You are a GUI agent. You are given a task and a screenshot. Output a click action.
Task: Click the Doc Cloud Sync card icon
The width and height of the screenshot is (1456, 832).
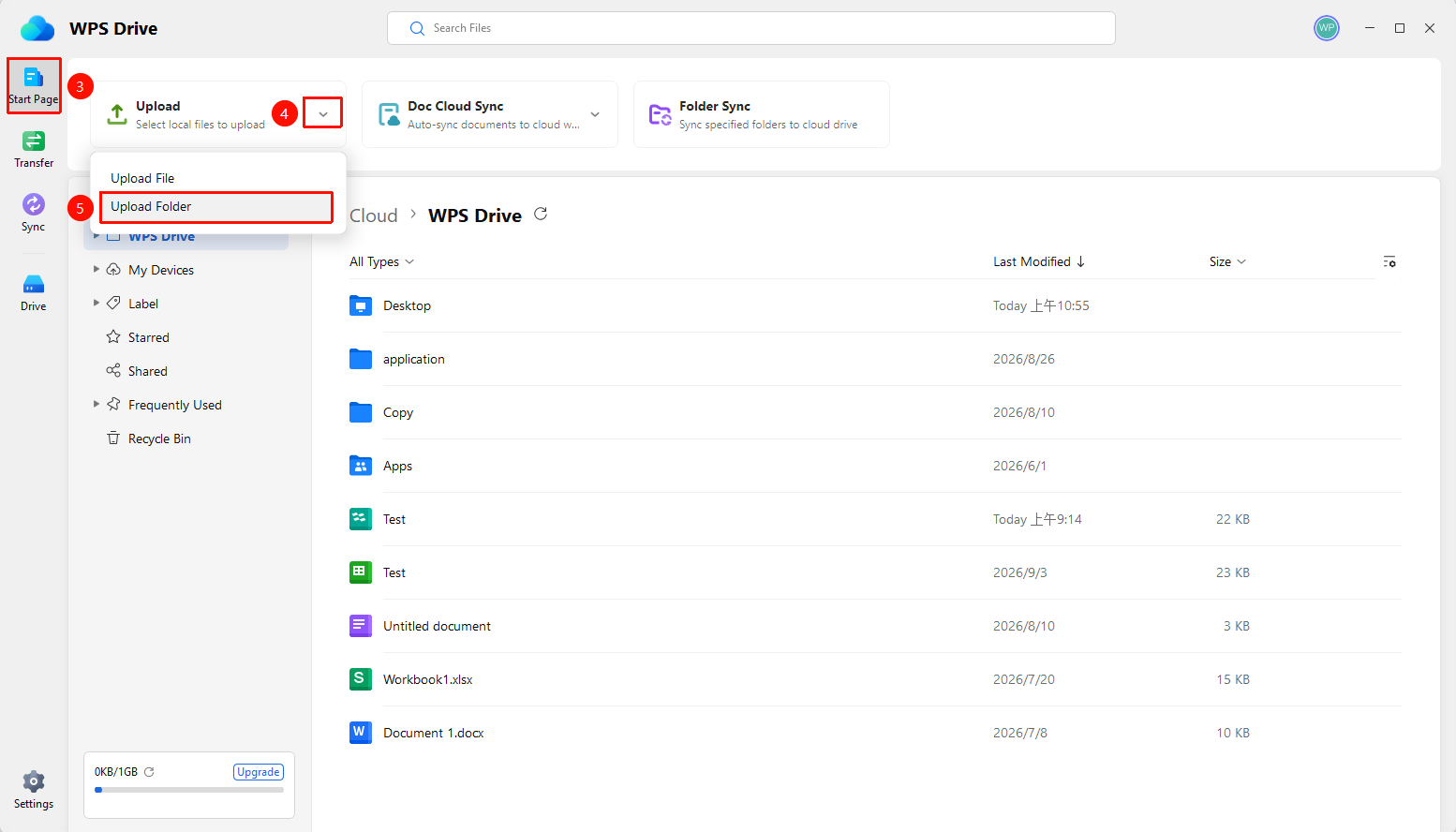tap(389, 114)
